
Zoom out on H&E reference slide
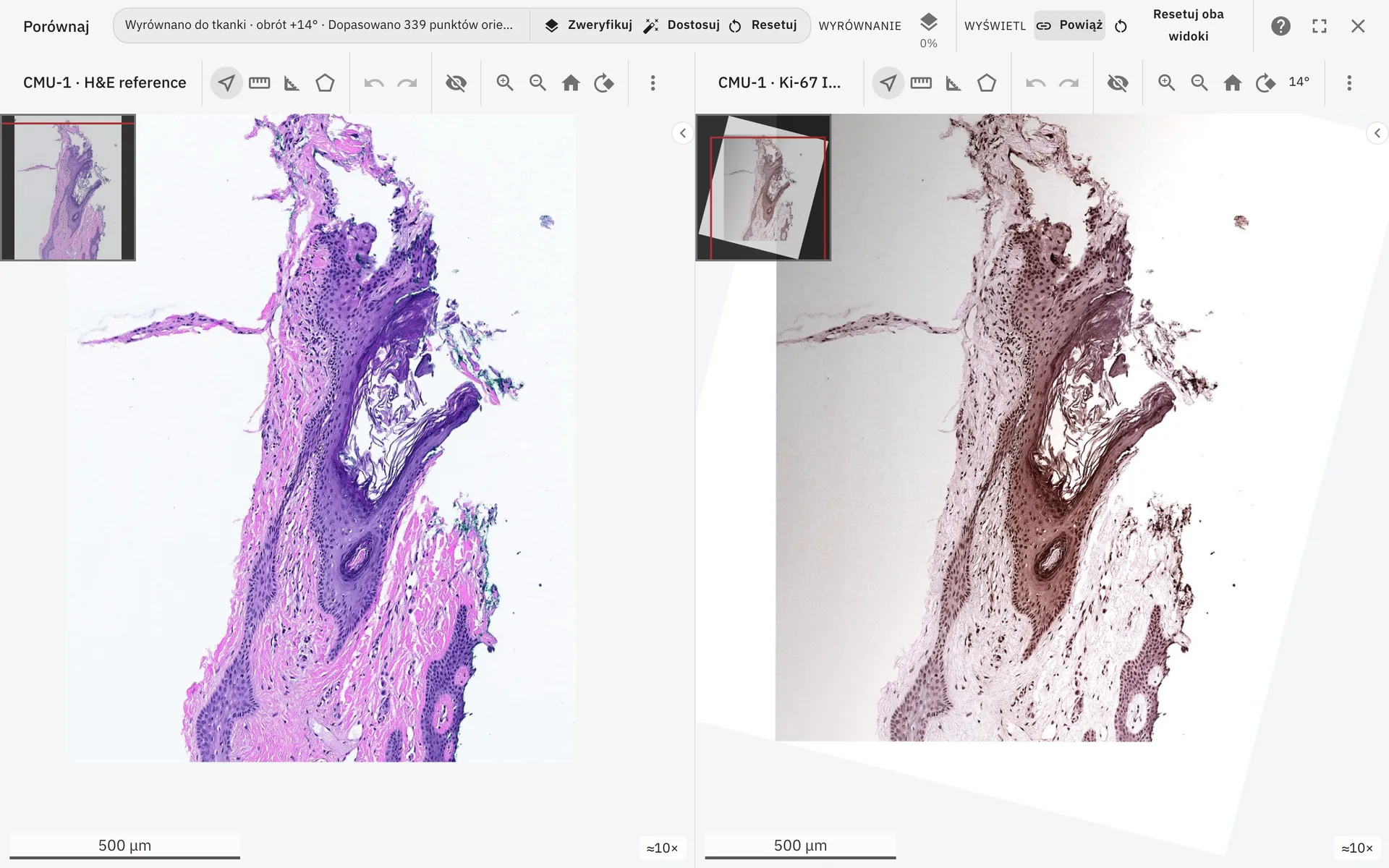(538, 83)
